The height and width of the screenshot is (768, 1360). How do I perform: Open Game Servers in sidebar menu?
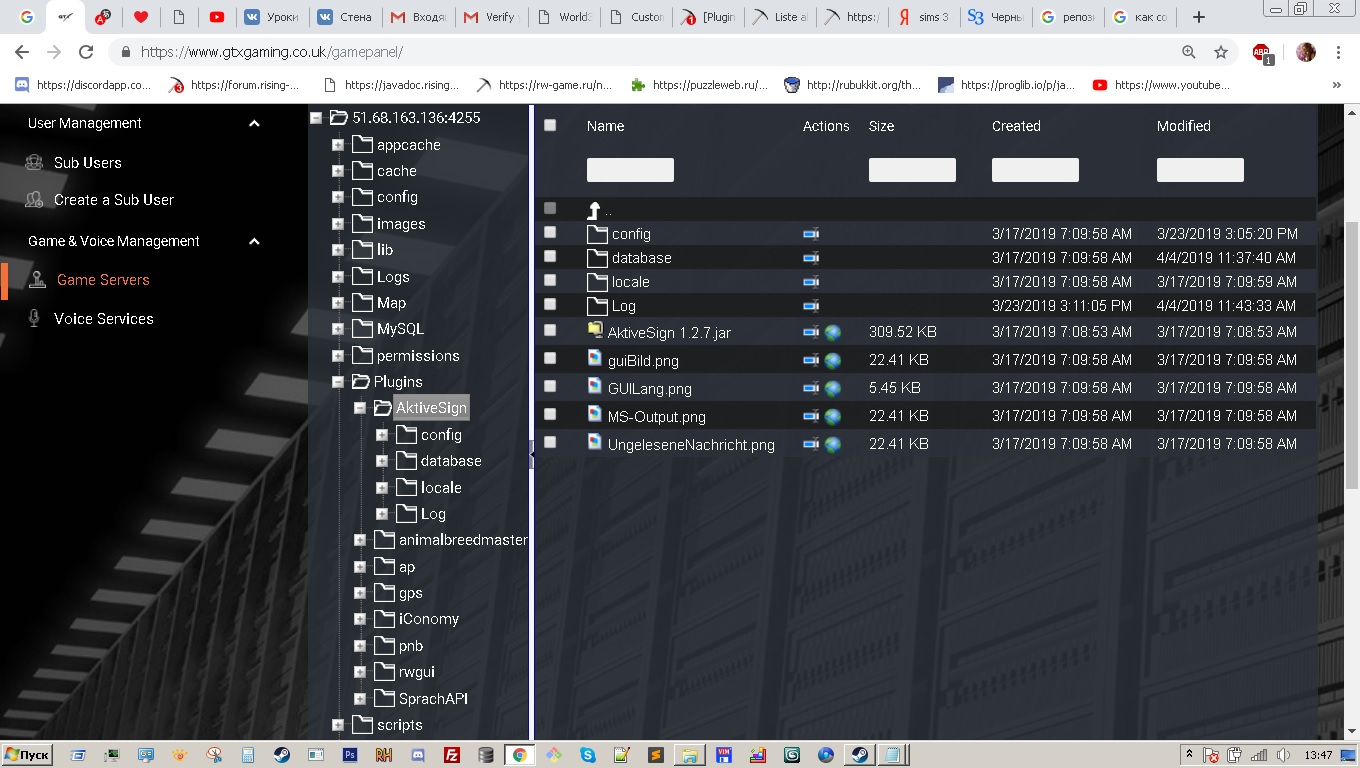click(103, 280)
